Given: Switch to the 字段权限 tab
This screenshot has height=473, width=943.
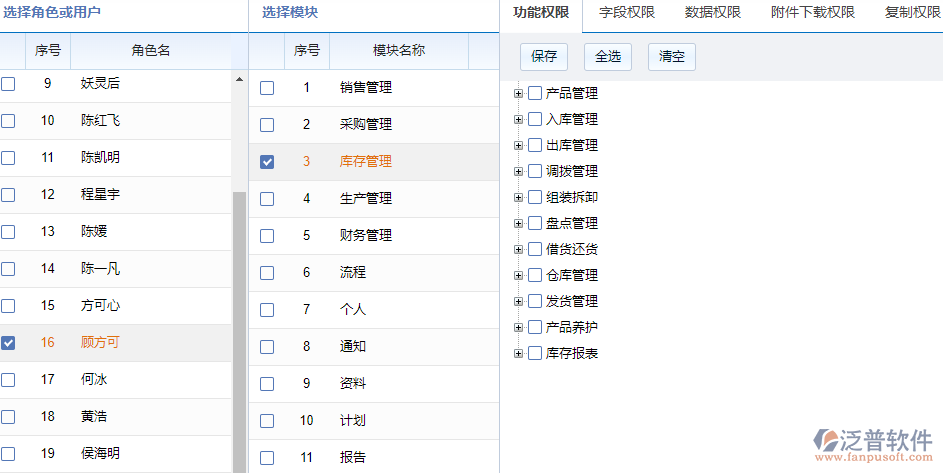Looking at the screenshot, I should click(x=627, y=13).
